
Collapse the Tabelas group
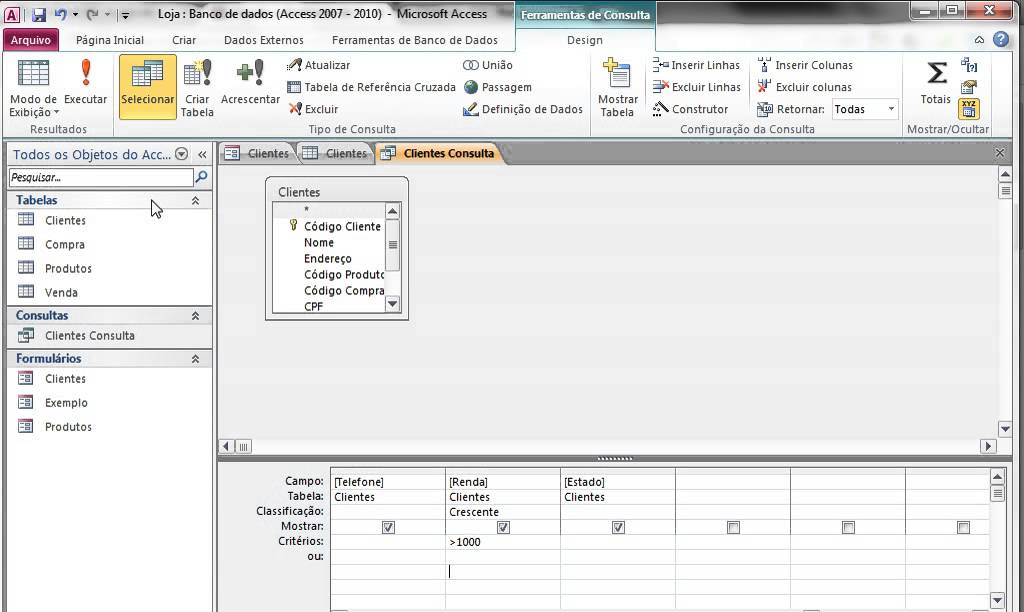click(x=195, y=201)
